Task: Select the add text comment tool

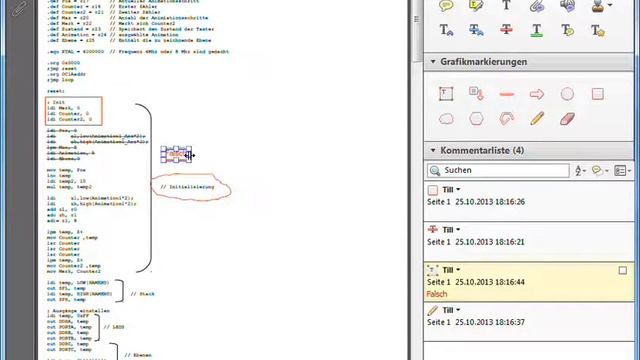Action: [x=506, y=6]
